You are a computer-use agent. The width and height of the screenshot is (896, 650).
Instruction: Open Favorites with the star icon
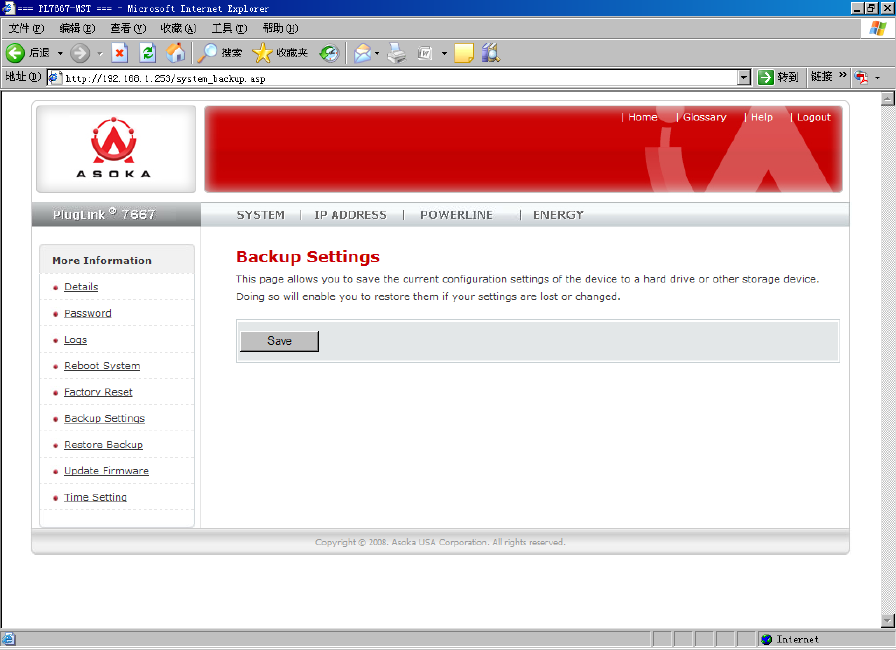pyautogui.click(x=262, y=53)
